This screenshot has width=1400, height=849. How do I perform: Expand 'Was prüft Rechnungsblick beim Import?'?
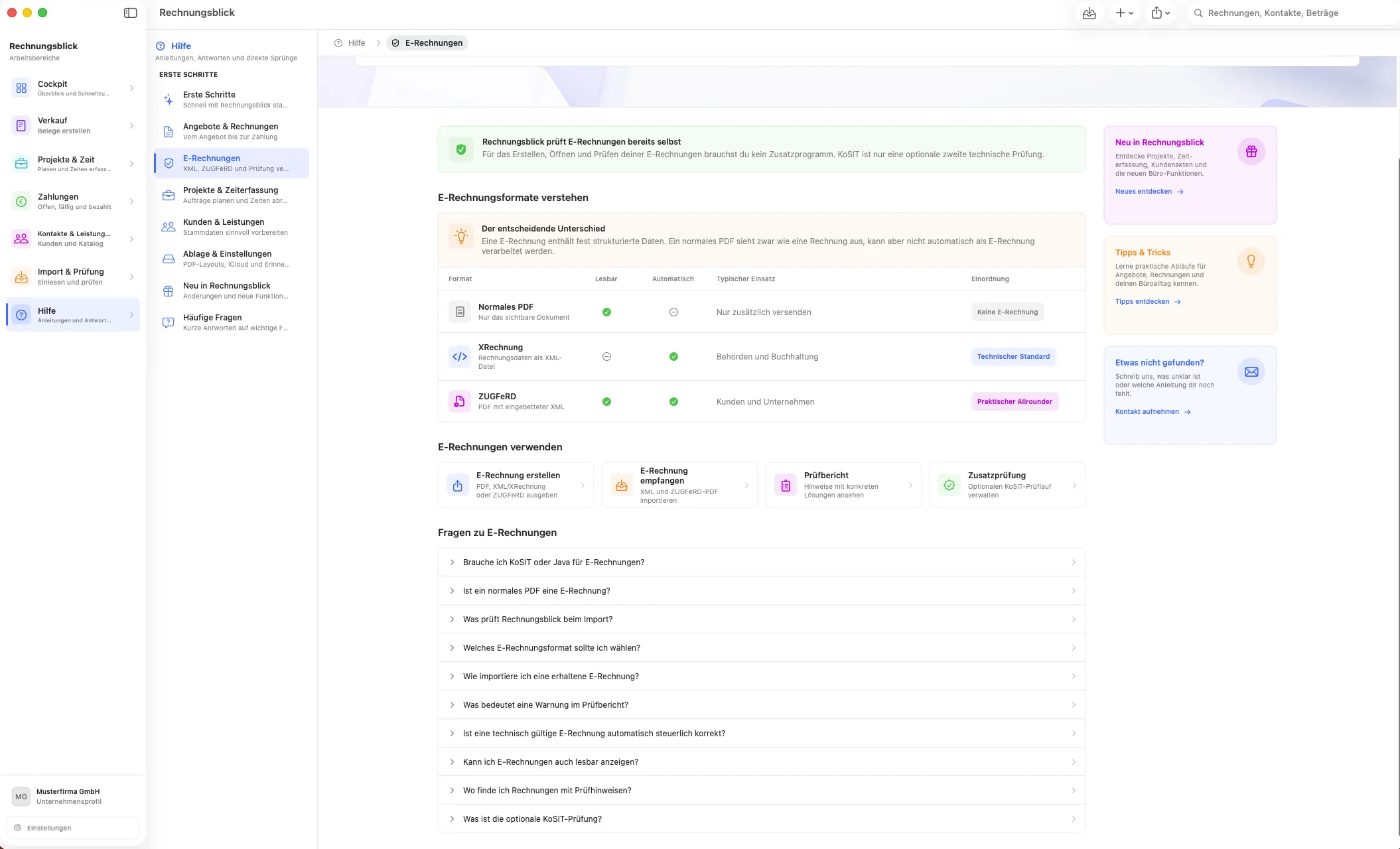coord(761,620)
